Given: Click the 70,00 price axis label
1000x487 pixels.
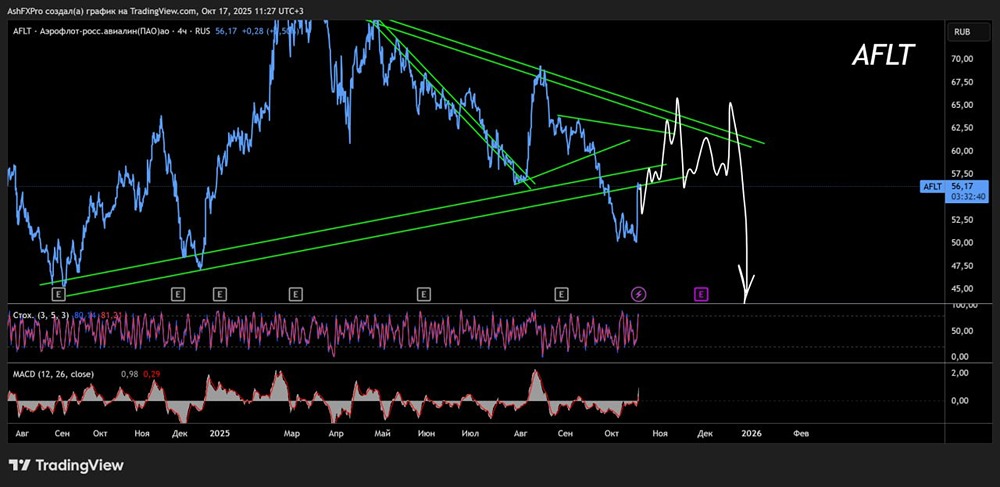Looking at the screenshot, I should pos(961,59).
